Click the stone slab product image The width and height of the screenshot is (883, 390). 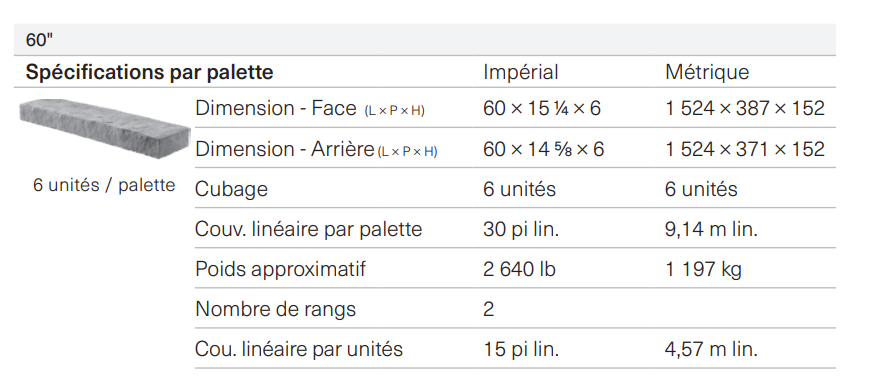point(105,129)
